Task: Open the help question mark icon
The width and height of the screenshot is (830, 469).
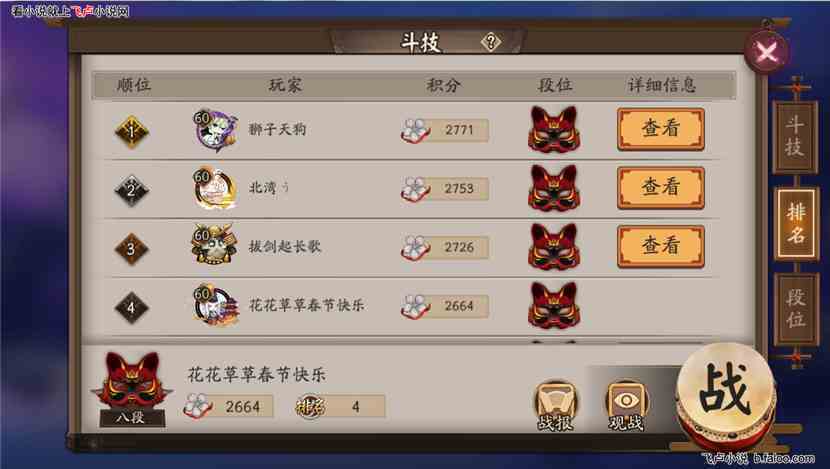Action: (x=491, y=42)
